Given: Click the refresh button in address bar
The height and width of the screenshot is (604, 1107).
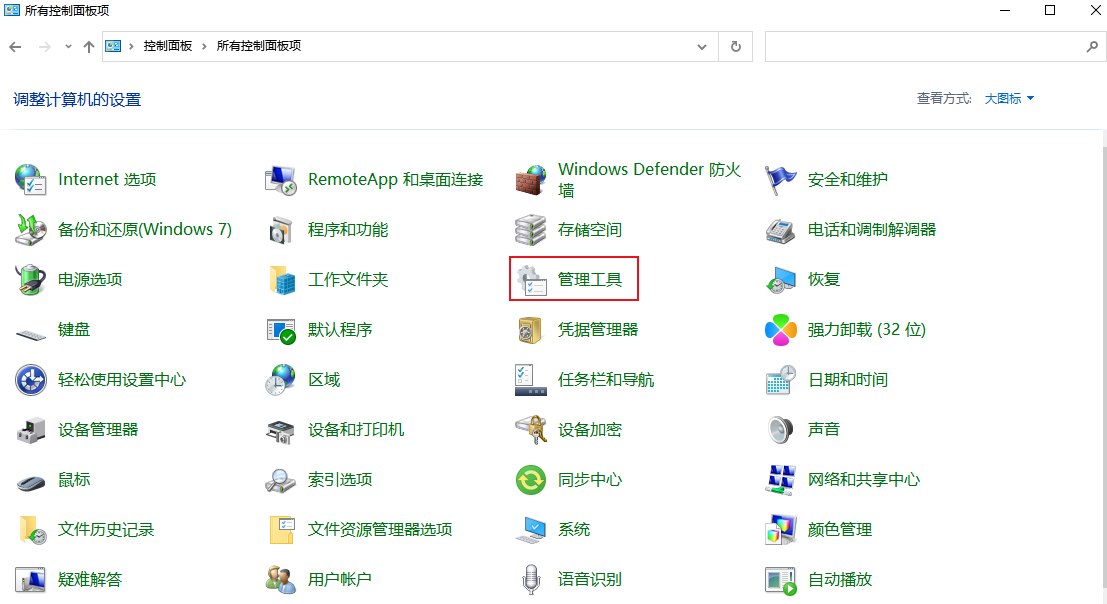Looking at the screenshot, I should tap(735, 45).
